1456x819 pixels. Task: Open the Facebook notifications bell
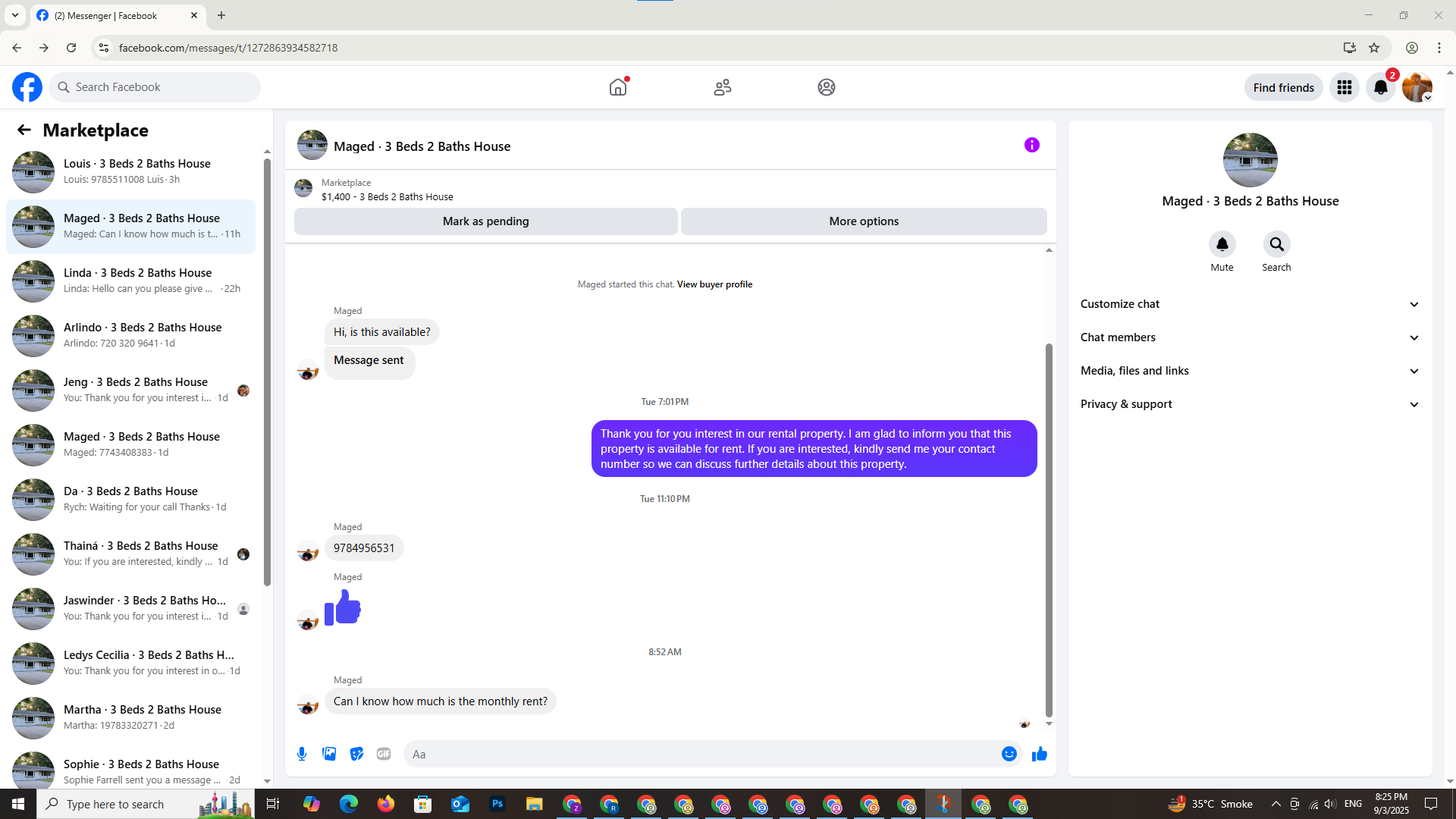pos(1381,87)
